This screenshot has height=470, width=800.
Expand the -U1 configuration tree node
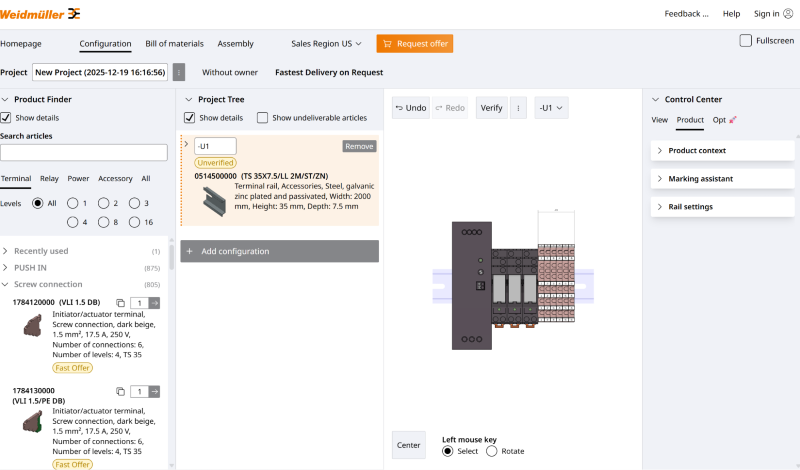tap(186, 144)
